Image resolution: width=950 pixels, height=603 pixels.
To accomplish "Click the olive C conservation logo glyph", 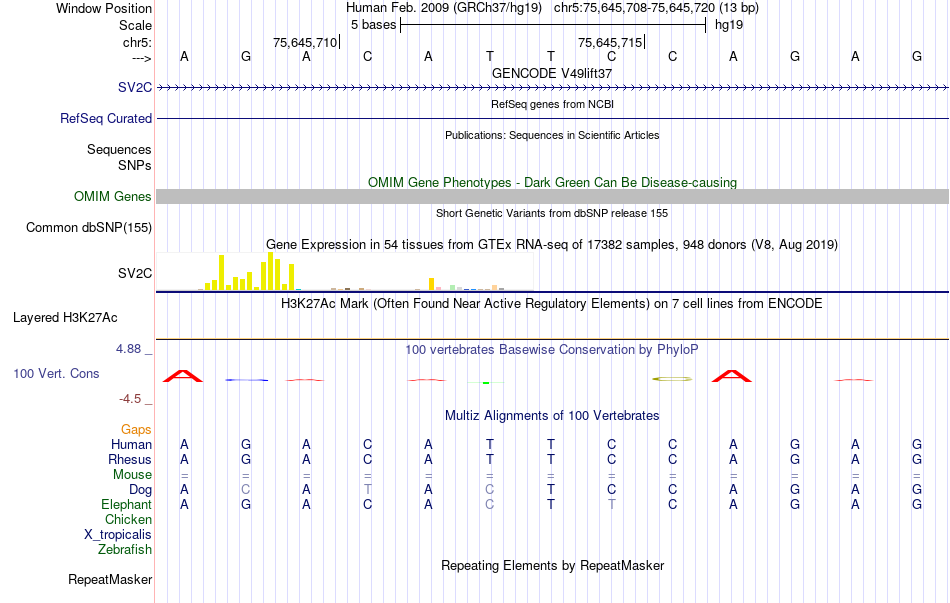I will 672,379.
